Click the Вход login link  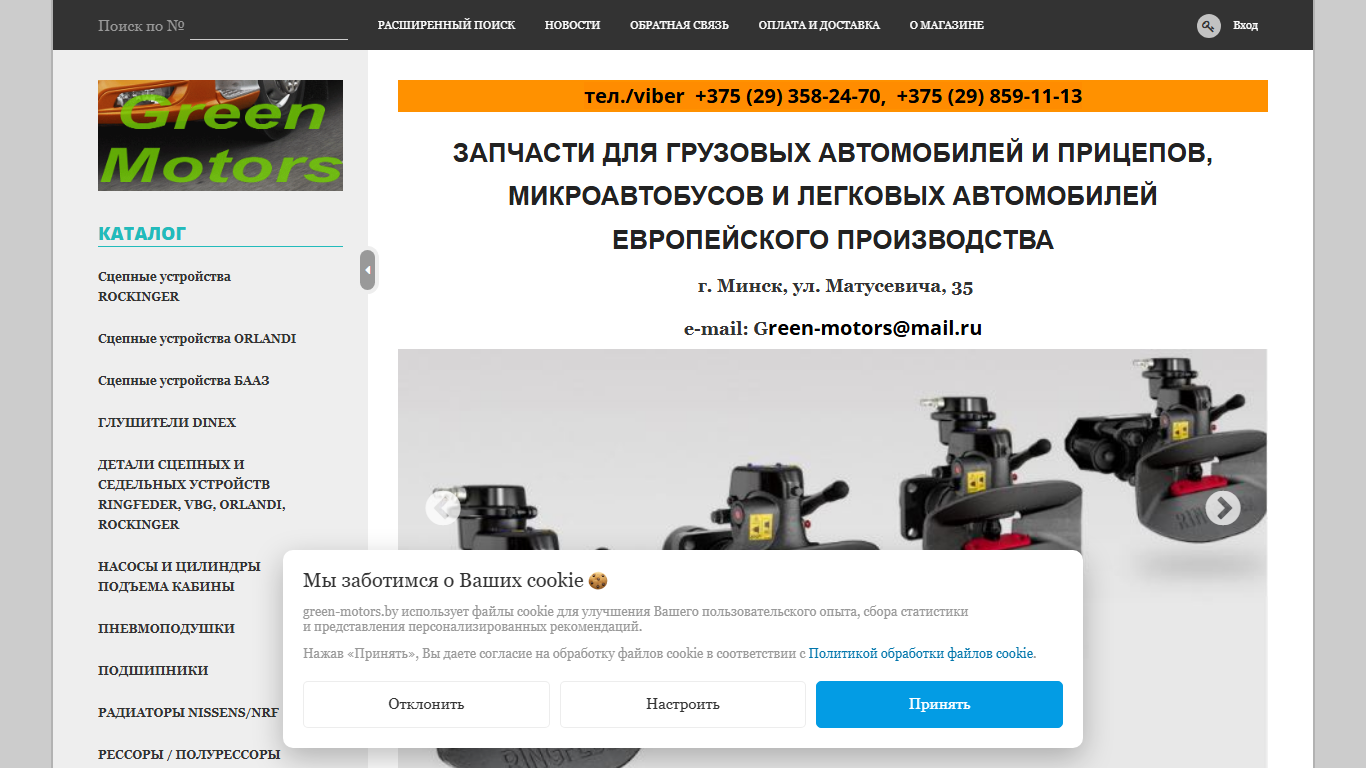[x=1245, y=25]
